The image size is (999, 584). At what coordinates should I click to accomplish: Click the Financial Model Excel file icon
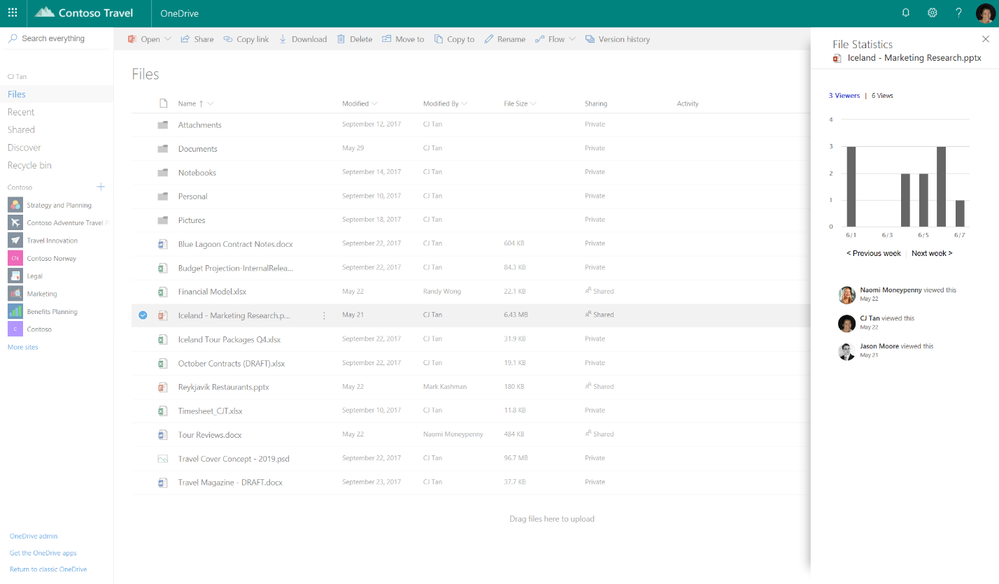(162, 292)
